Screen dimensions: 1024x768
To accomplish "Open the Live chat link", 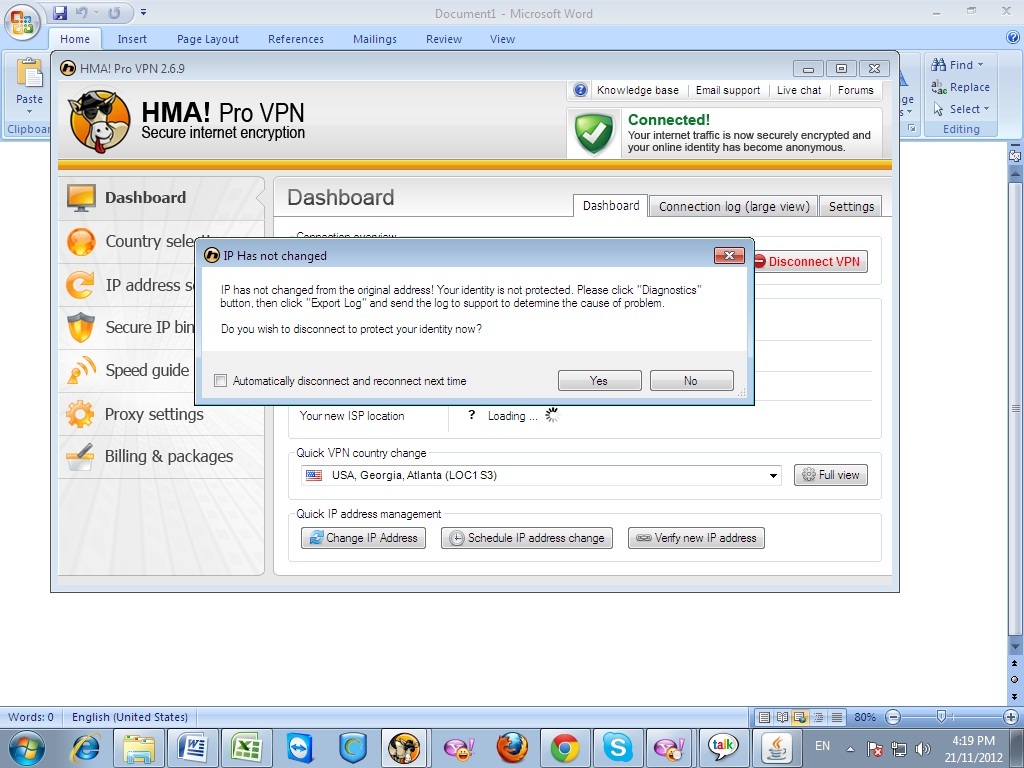I will (x=799, y=90).
